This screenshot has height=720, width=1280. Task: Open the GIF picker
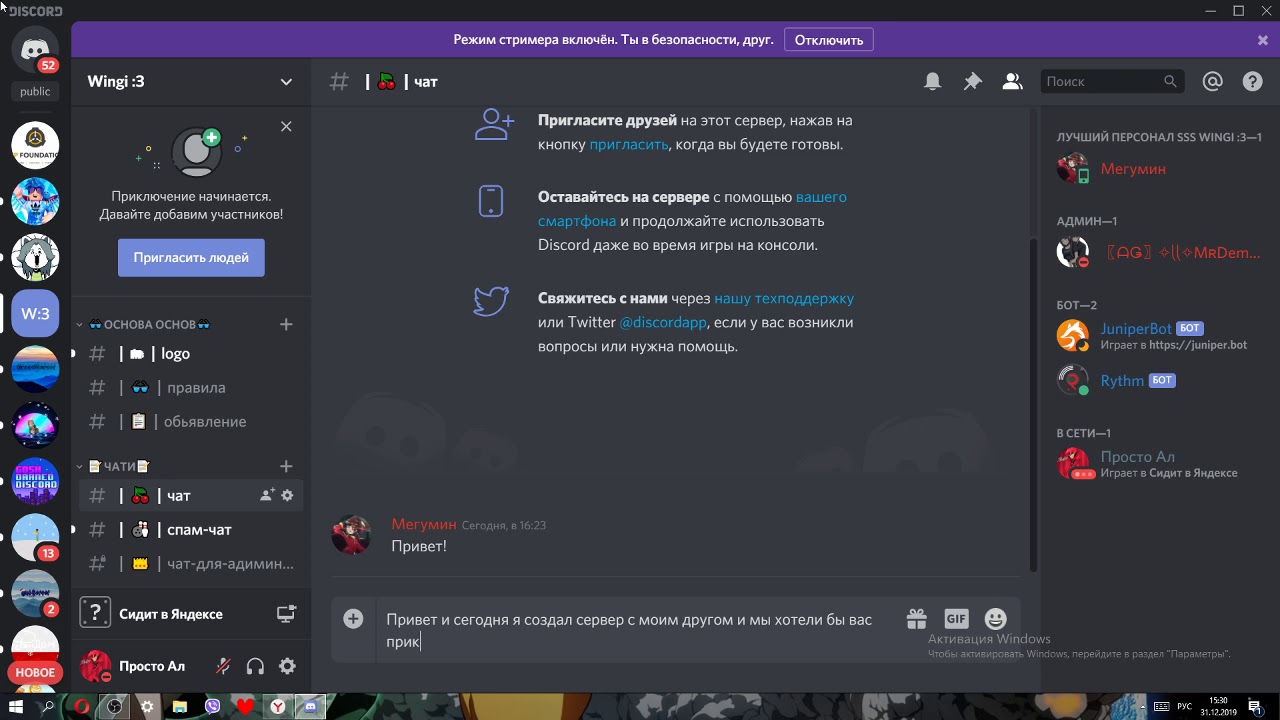point(956,619)
